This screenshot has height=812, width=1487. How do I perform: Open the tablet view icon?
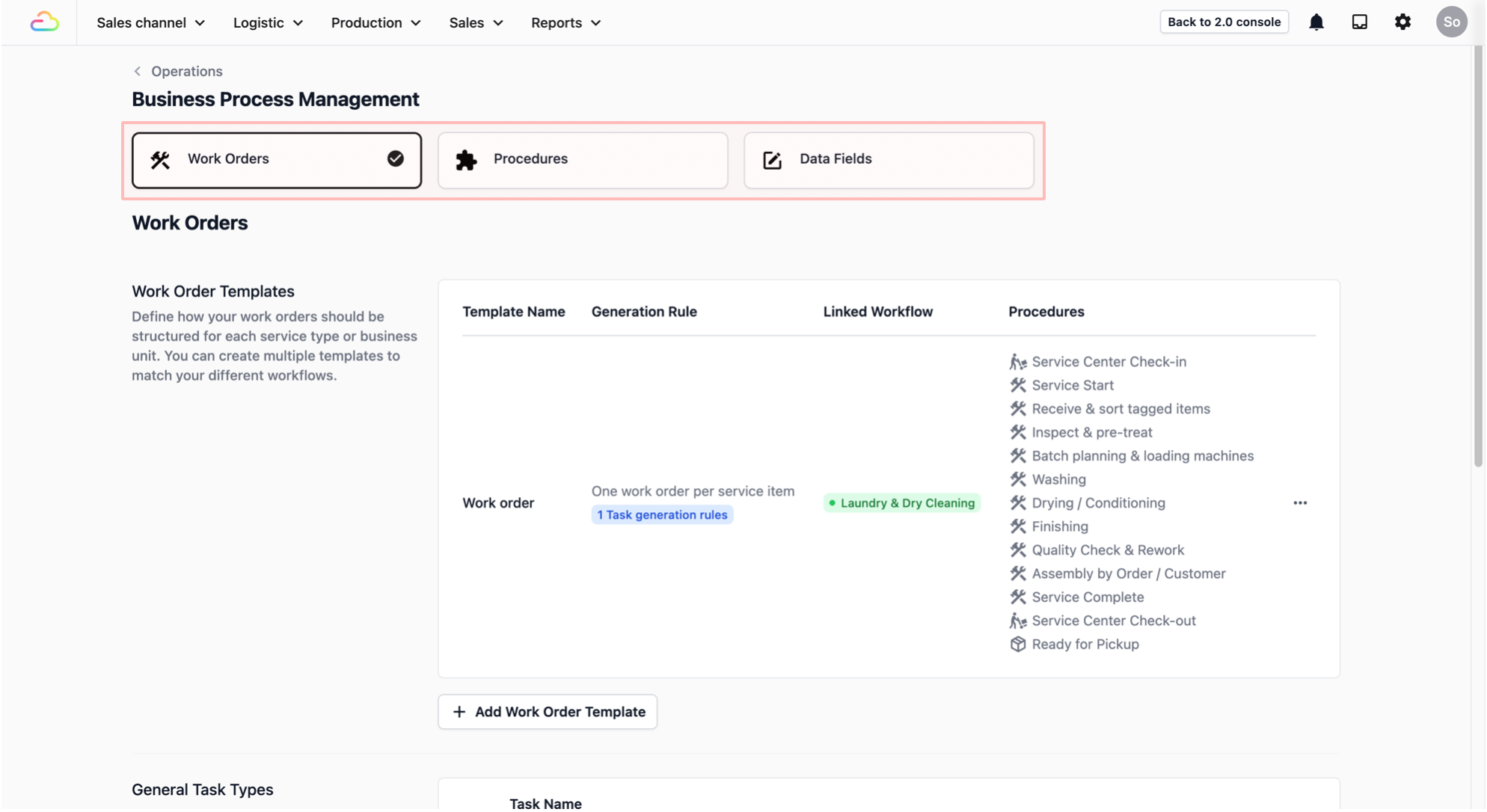[1359, 22]
